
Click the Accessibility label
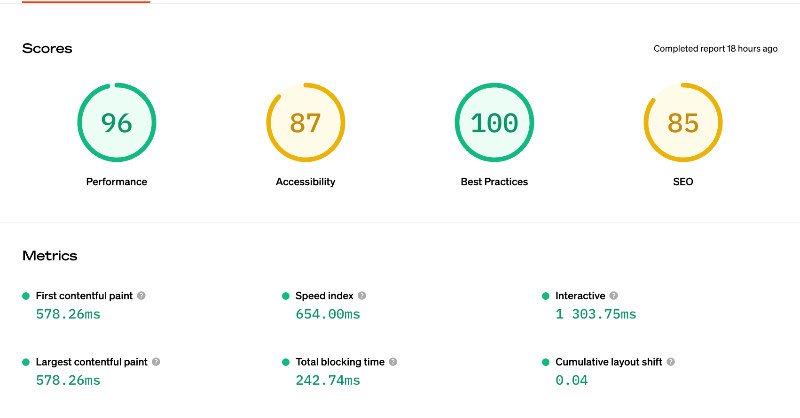tap(306, 182)
